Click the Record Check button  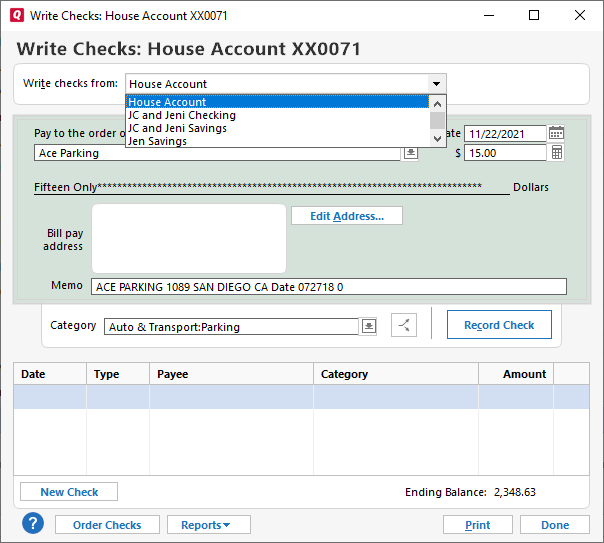coord(499,325)
